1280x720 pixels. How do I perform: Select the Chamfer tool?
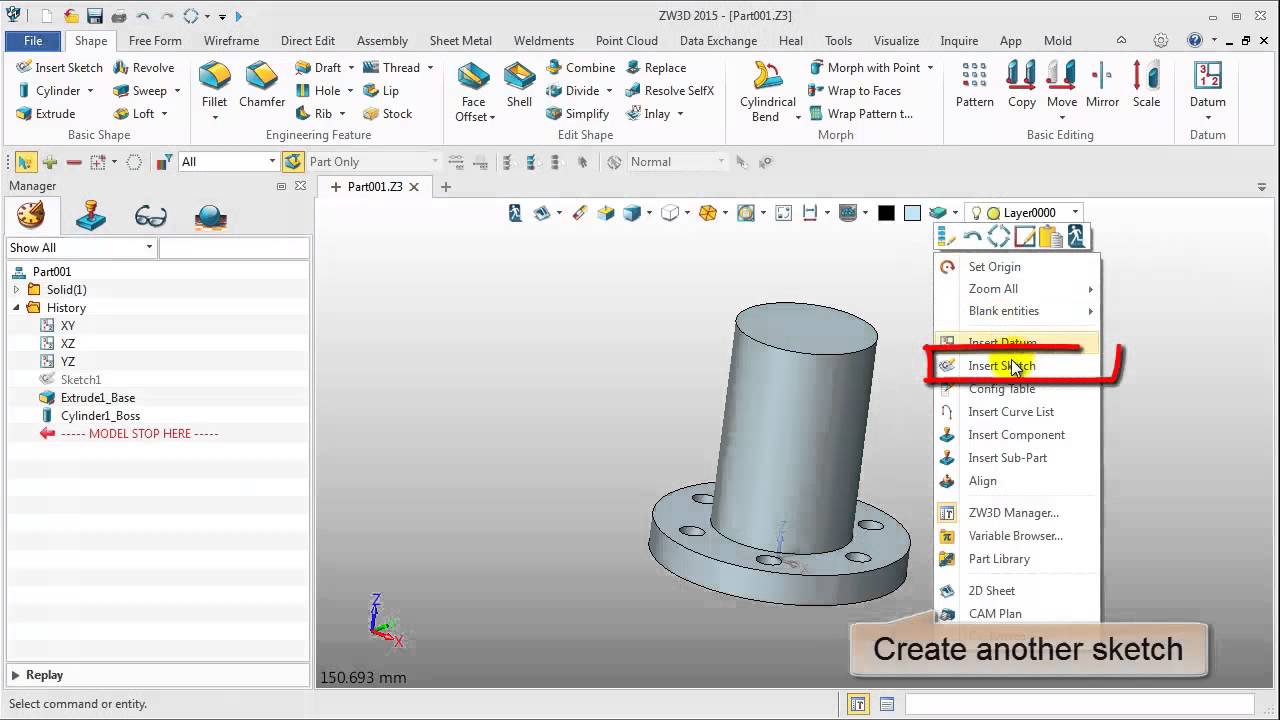click(262, 86)
